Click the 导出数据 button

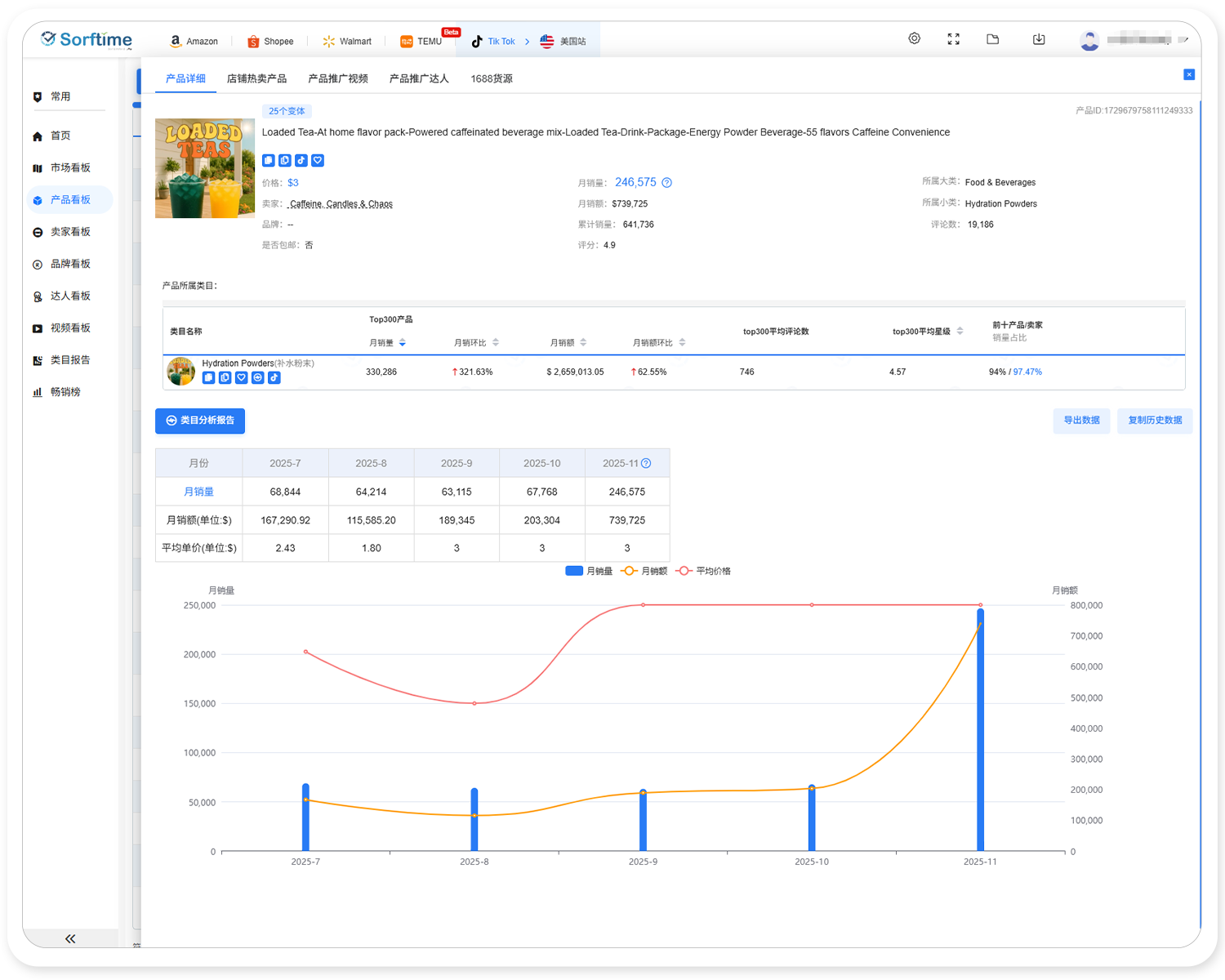pyautogui.click(x=1081, y=421)
